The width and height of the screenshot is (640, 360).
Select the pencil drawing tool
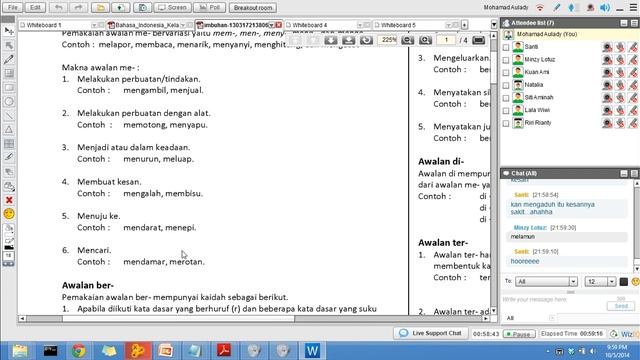pyautogui.click(x=9, y=60)
